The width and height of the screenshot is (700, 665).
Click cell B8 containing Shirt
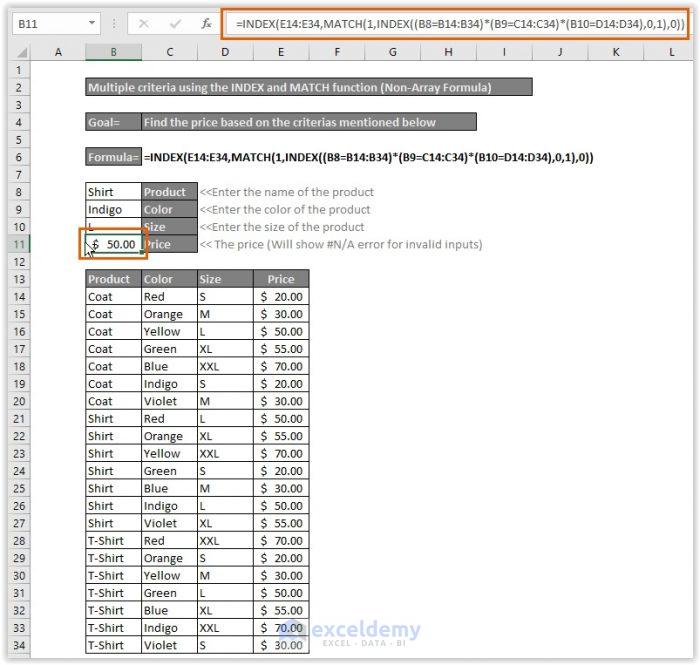[113, 192]
